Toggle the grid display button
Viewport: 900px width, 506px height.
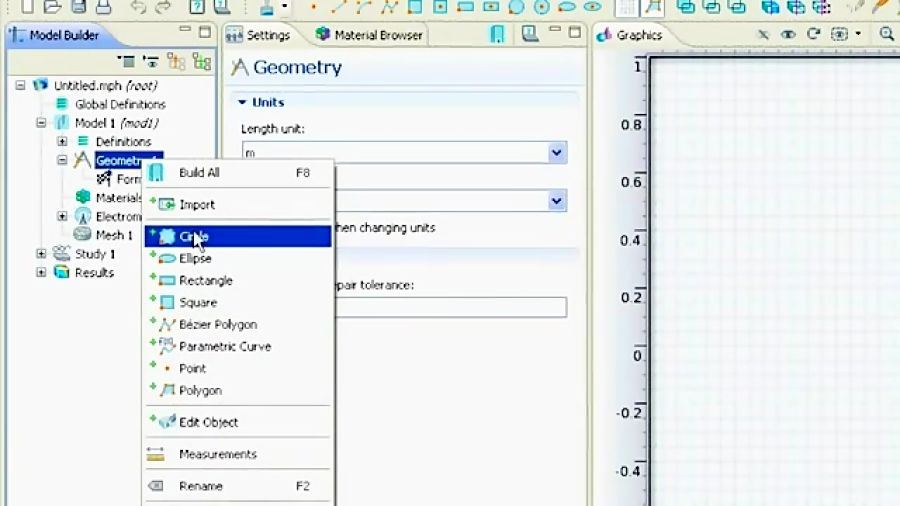coord(627,7)
